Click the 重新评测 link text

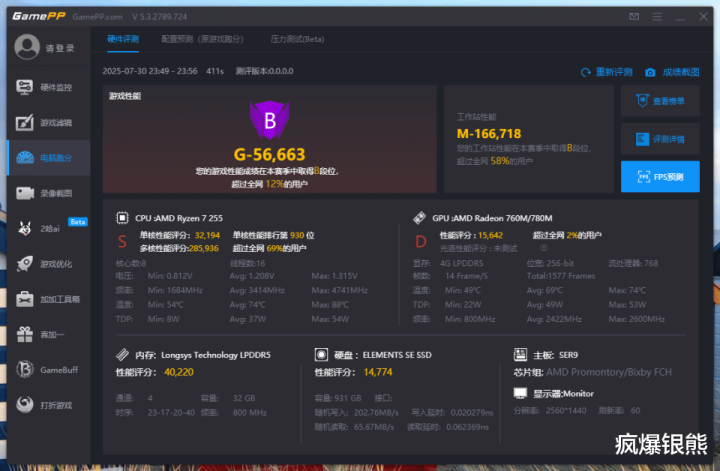pyautogui.click(x=614, y=72)
